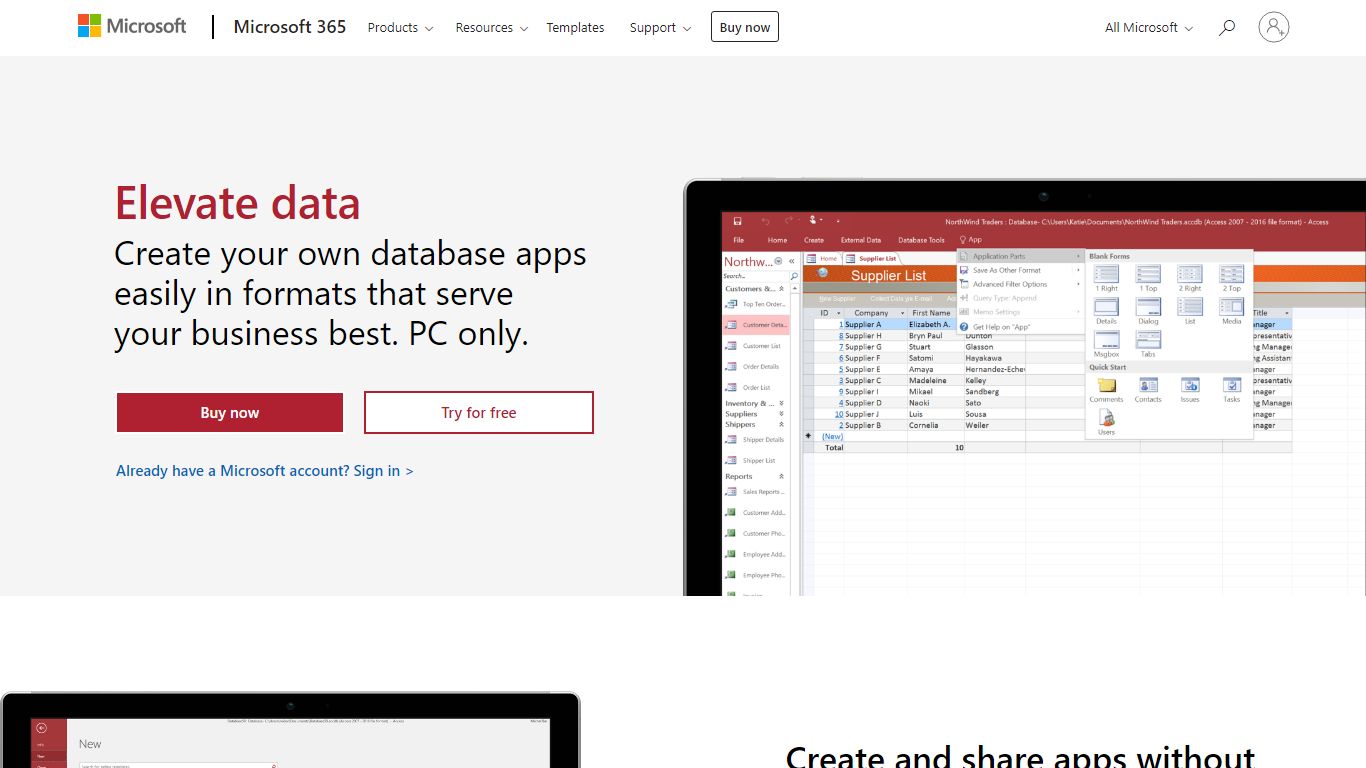Click the (New) record row
Screen dimensions: 1366x768
point(1046,436)
